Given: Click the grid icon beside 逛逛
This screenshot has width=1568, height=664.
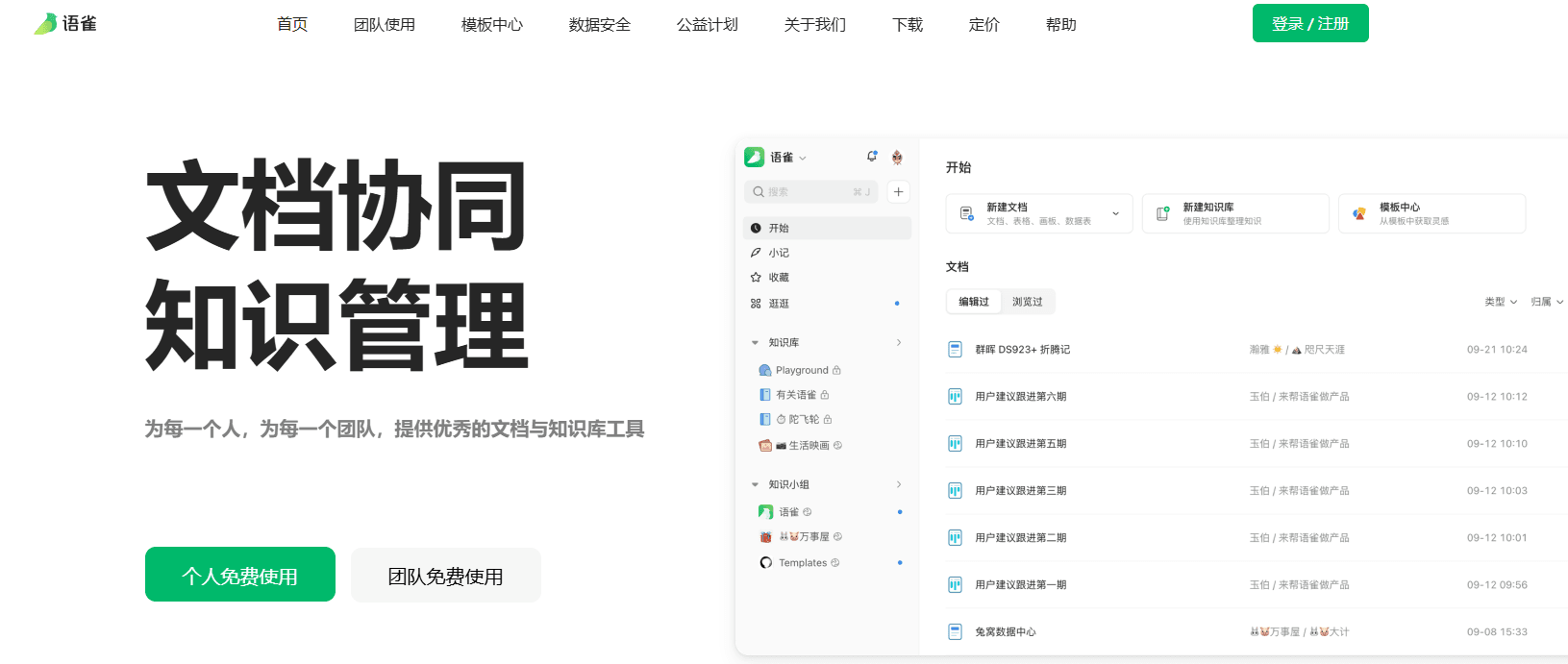Looking at the screenshot, I should point(756,304).
